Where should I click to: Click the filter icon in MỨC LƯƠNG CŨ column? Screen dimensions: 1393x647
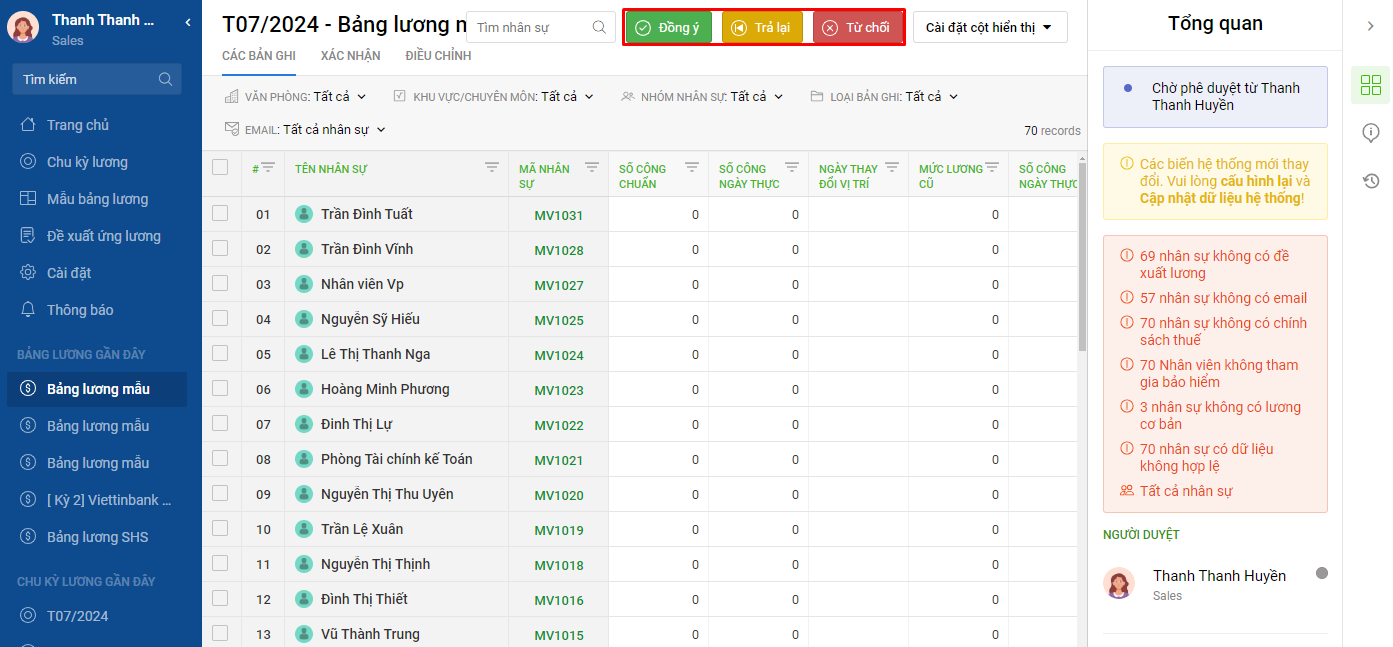click(992, 167)
